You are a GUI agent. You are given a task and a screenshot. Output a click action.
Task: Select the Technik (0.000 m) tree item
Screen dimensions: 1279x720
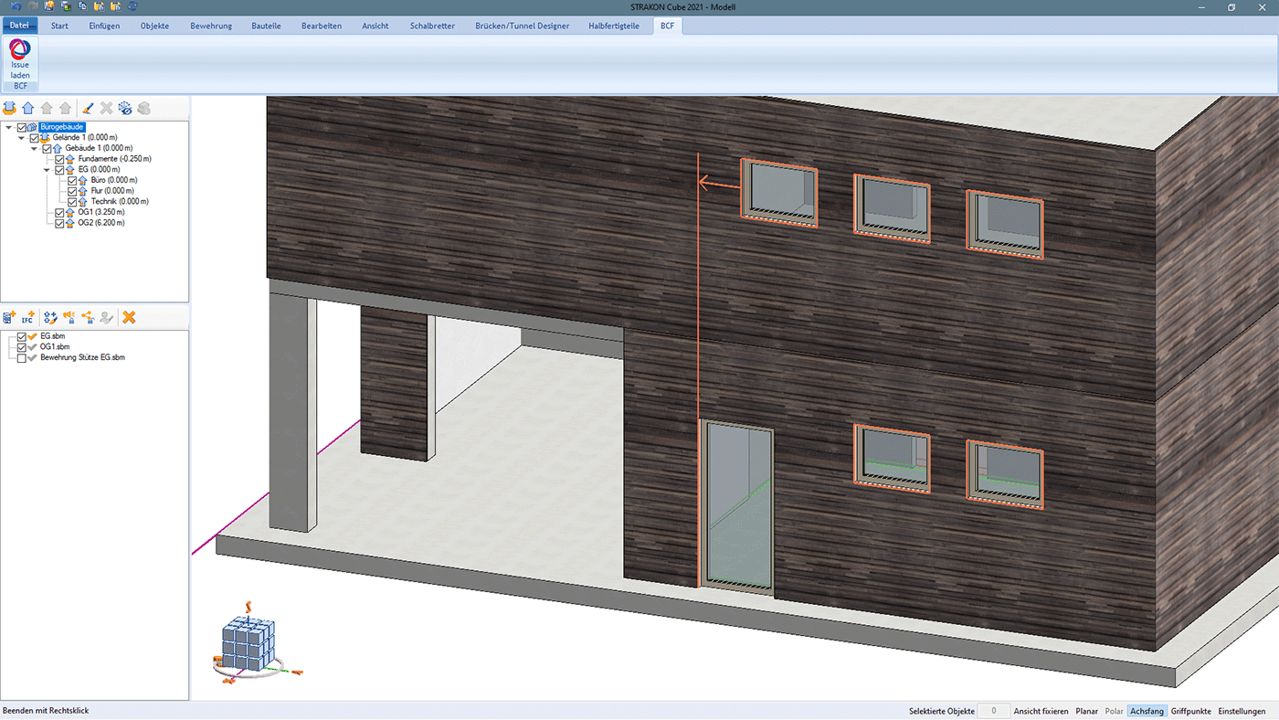pyautogui.click(x=119, y=202)
